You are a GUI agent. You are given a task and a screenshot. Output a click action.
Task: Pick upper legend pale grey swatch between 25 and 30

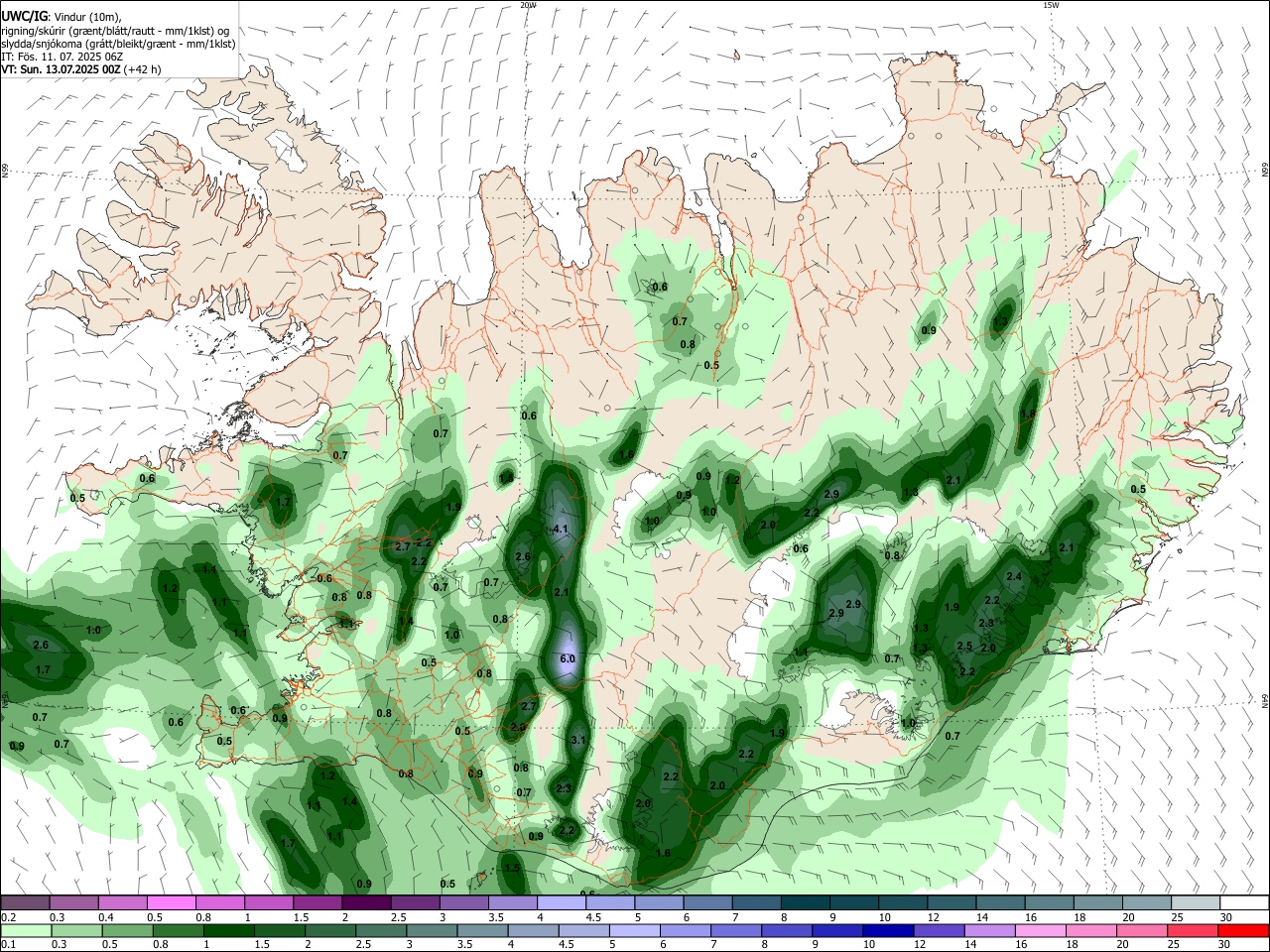pyautogui.click(x=1197, y=902)
